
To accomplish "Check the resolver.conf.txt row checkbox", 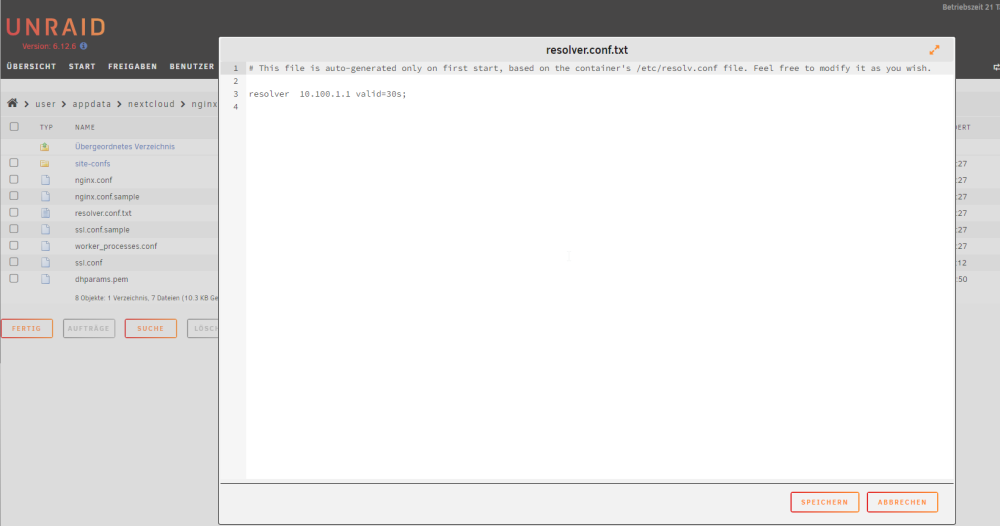I will point(14,213).
